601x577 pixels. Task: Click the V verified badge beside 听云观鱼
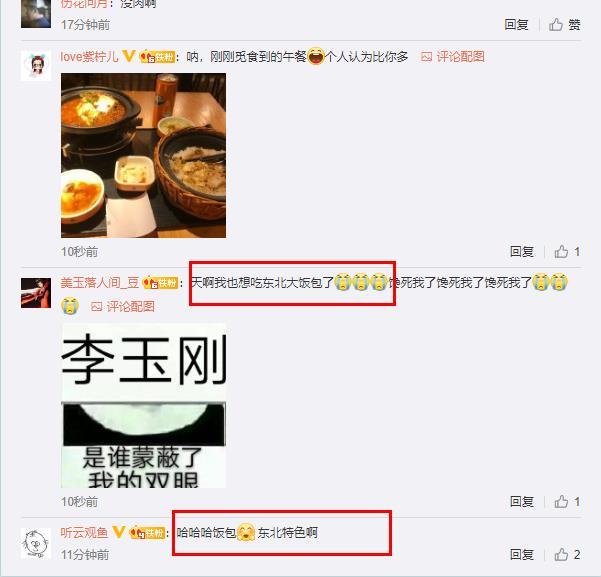tap(118, 532)
